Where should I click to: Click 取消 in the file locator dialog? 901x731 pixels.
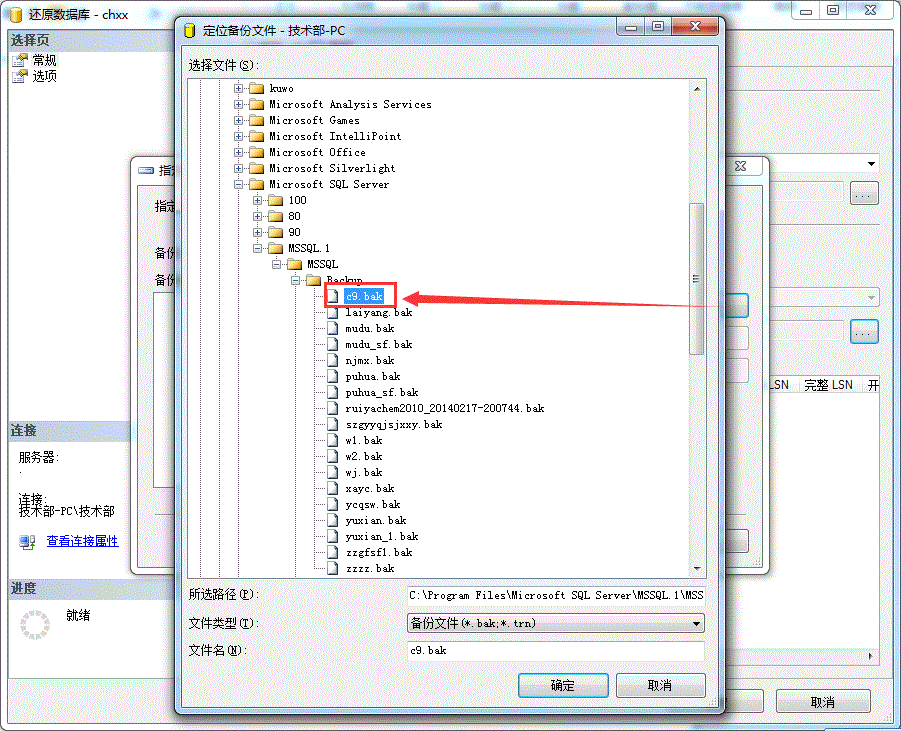660,685
